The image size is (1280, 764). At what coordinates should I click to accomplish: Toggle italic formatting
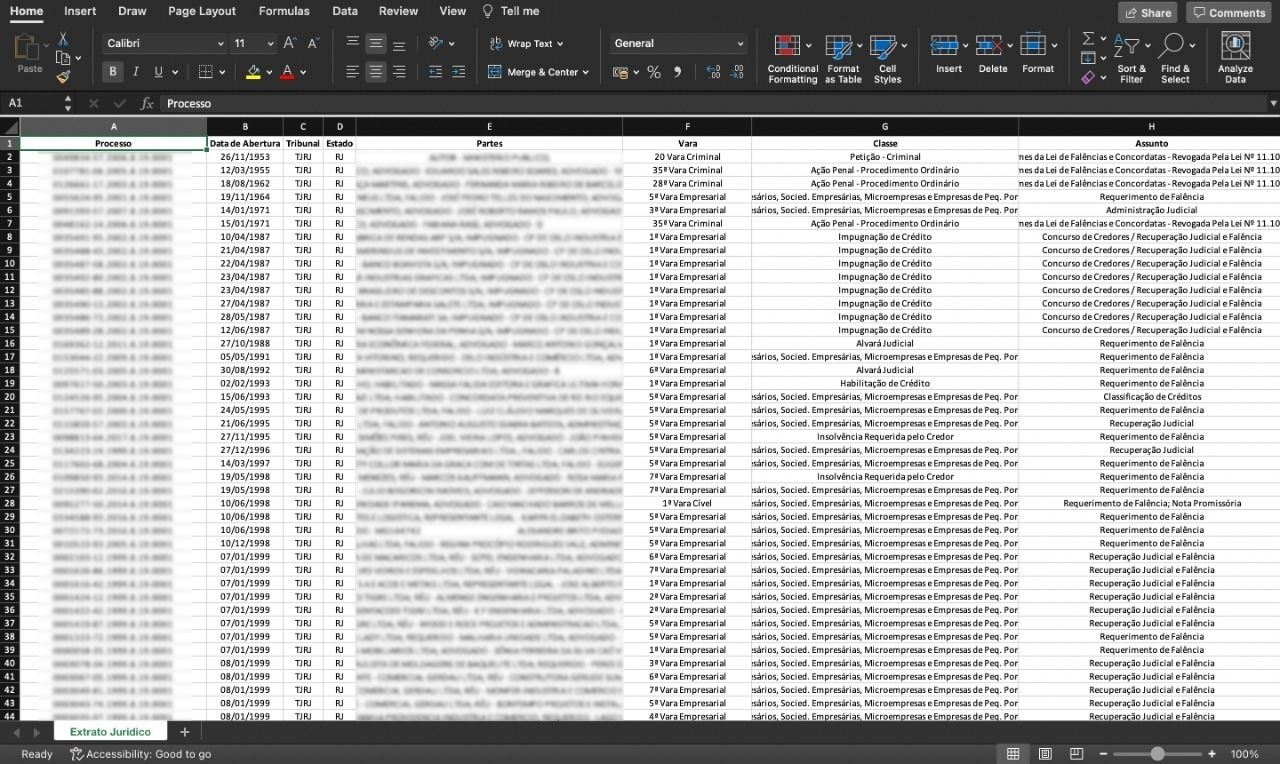coord(134,72)
